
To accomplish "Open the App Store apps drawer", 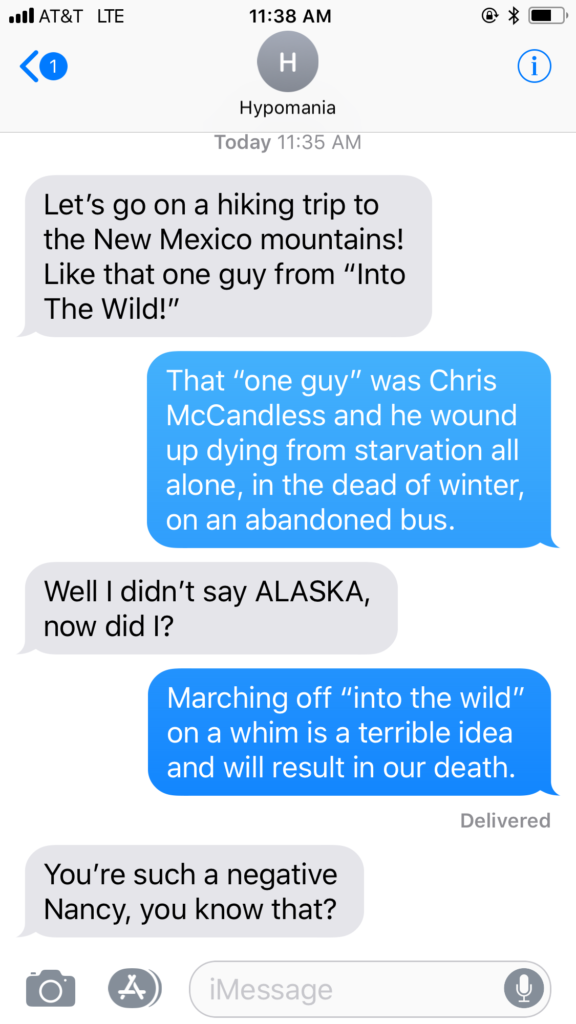I will tap(131, 987).
